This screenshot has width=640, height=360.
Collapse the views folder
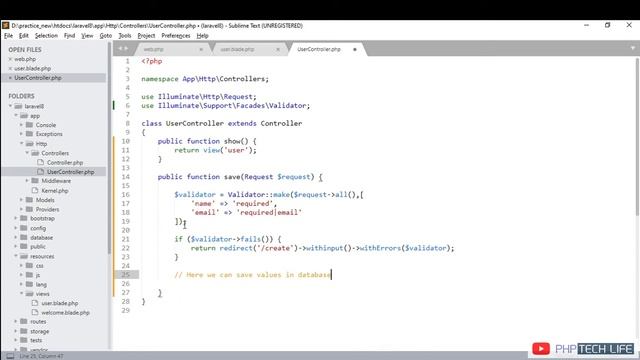tap(22, 294)
